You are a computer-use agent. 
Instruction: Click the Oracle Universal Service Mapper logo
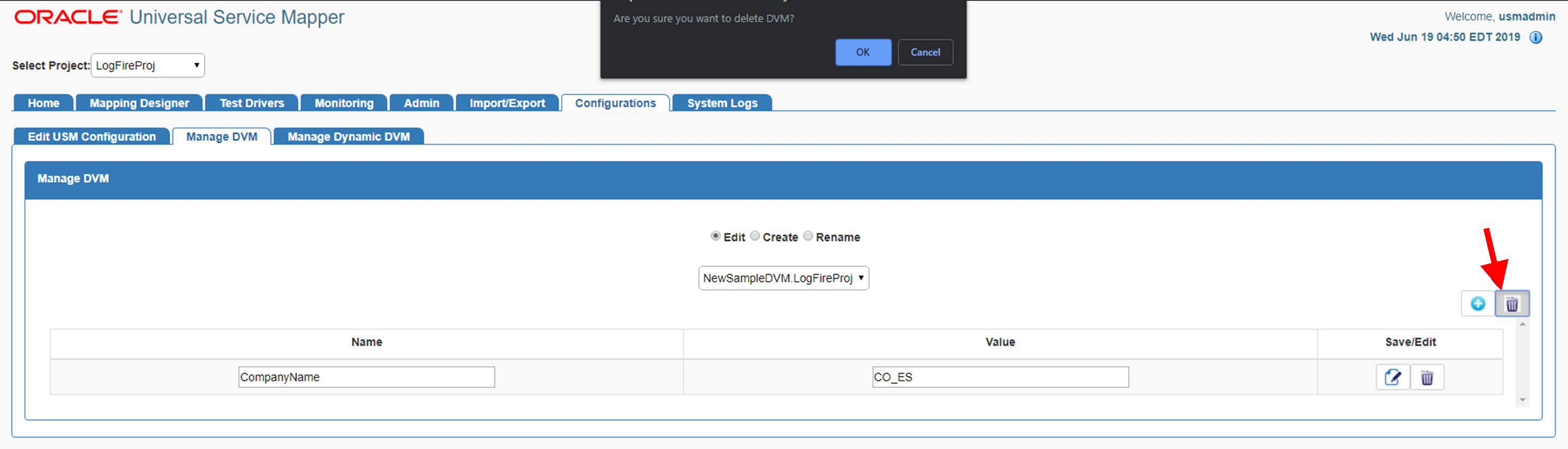[x=179, y=17]
